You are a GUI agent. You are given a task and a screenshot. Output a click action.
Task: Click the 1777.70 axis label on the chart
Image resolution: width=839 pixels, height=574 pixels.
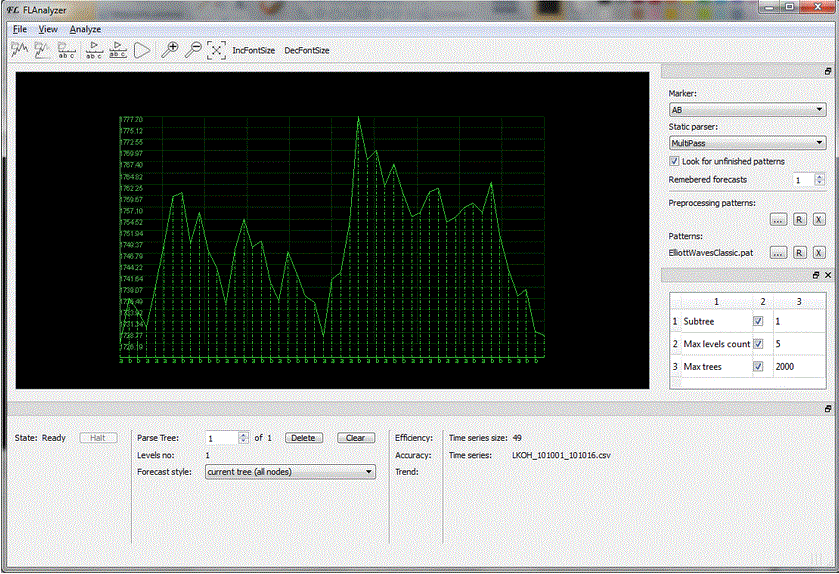point(131,119)
